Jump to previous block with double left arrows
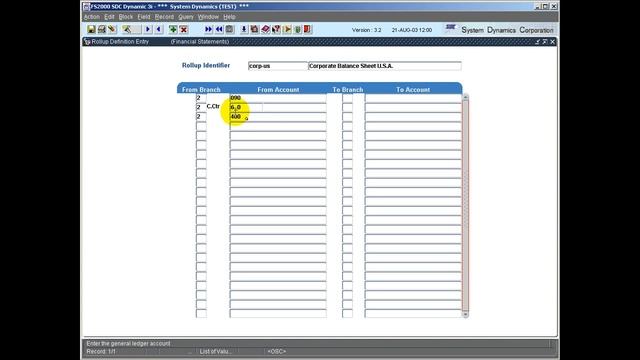 click(219, 29)
